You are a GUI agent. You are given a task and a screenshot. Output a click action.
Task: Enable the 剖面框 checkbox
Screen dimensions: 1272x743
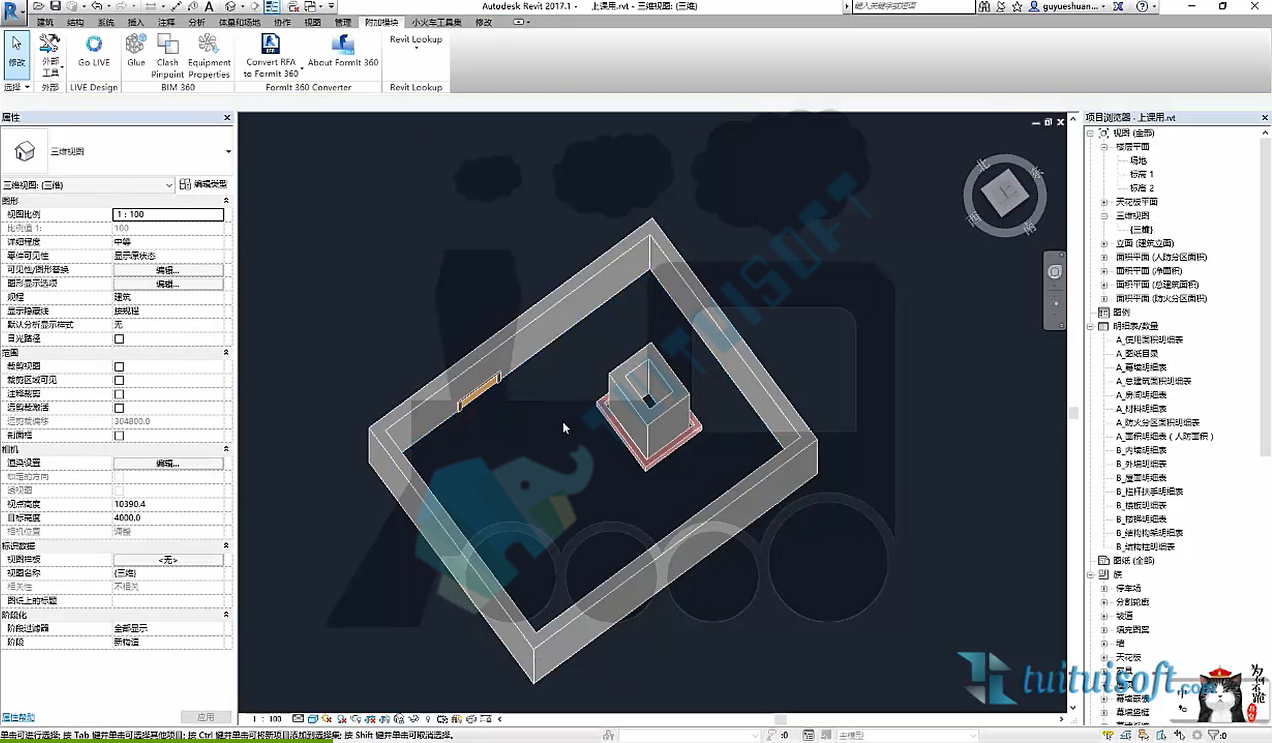click(119, 436)
